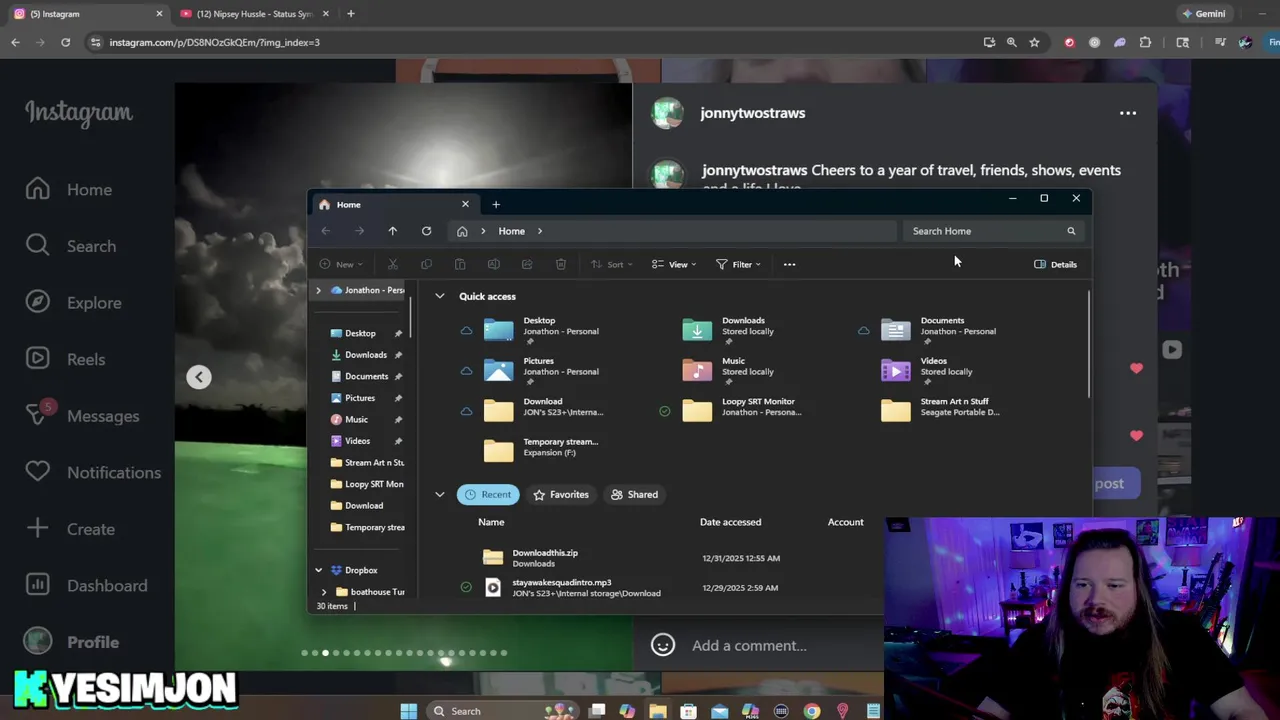Select the Recent filter chip

coord(488,494)
